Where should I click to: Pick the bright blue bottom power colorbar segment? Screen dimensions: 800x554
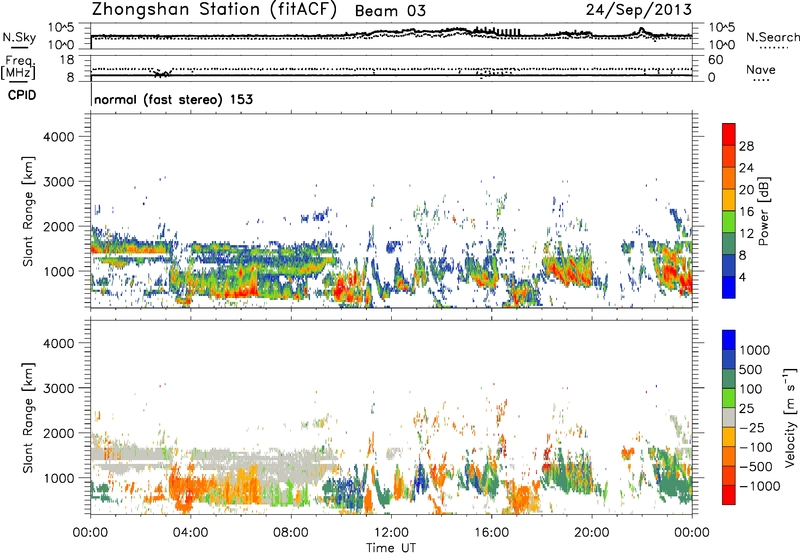click(x=729, y=287)
